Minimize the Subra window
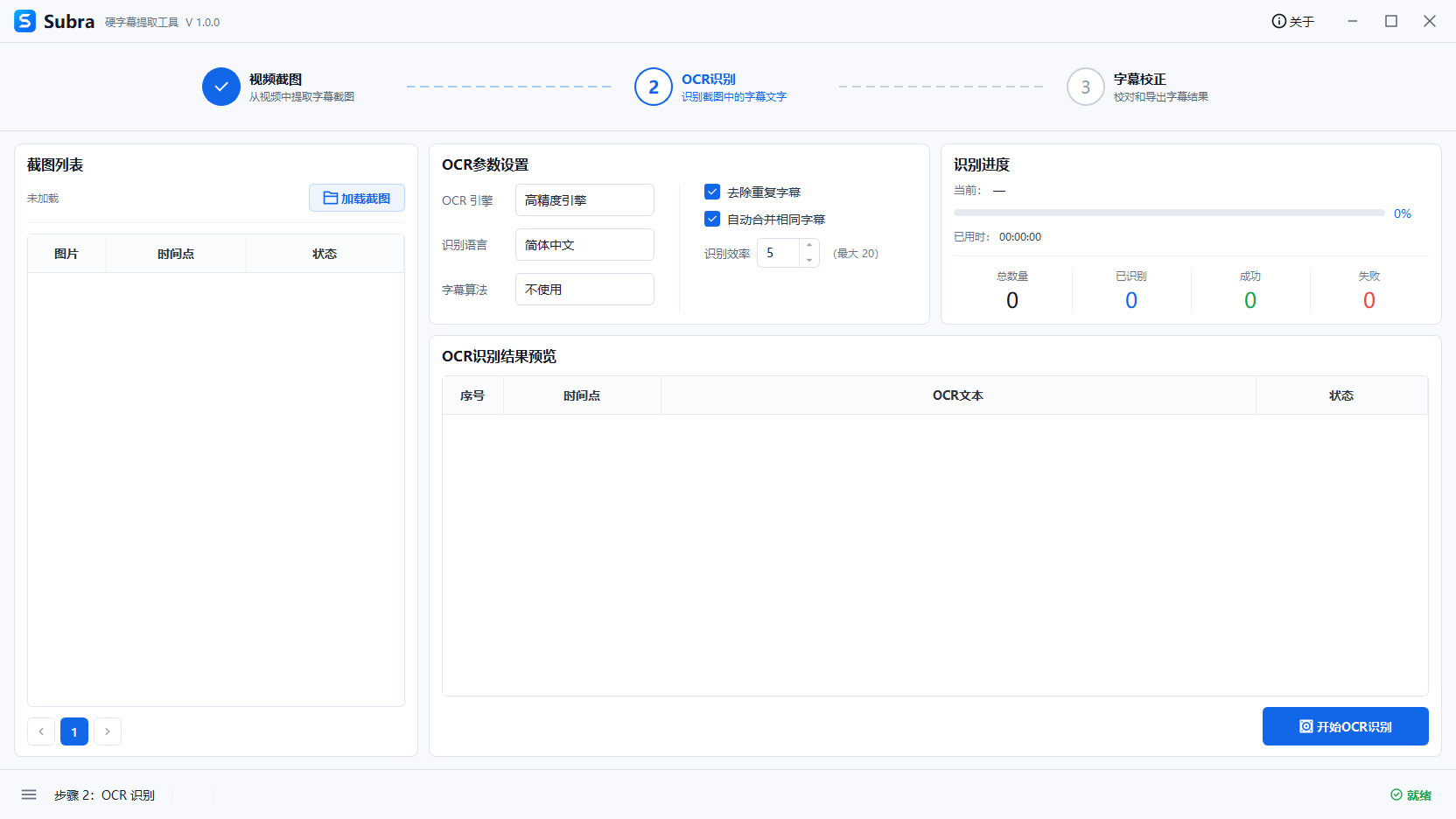The width and height of the screenshot is (1456, 819). click(x=1353, y=21)
